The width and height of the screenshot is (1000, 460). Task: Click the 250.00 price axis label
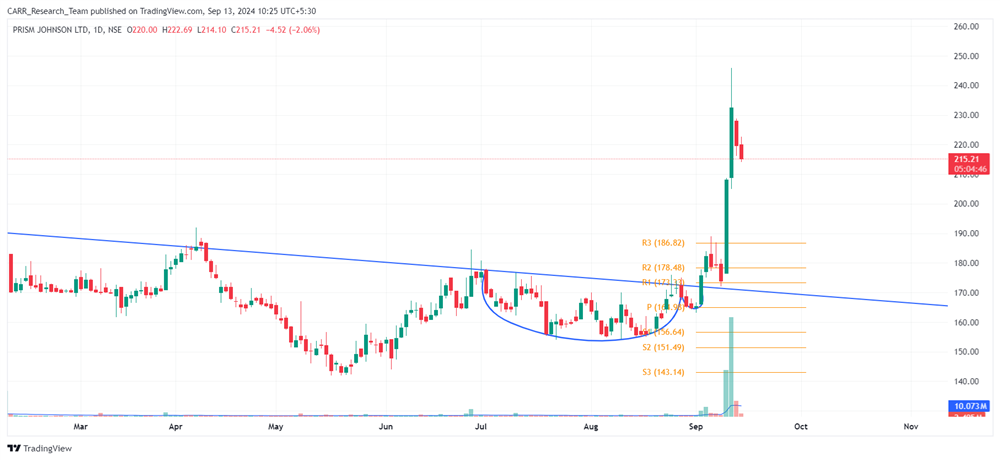tap(966, 56)
